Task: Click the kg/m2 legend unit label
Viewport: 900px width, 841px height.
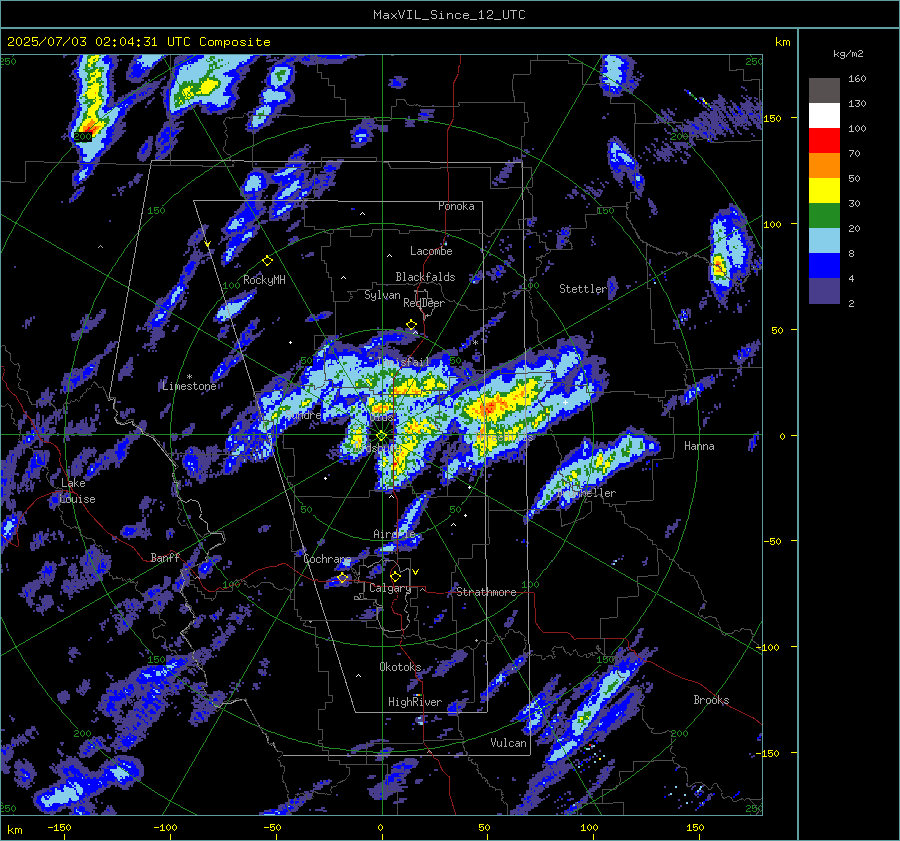Action: pos(848,54)
